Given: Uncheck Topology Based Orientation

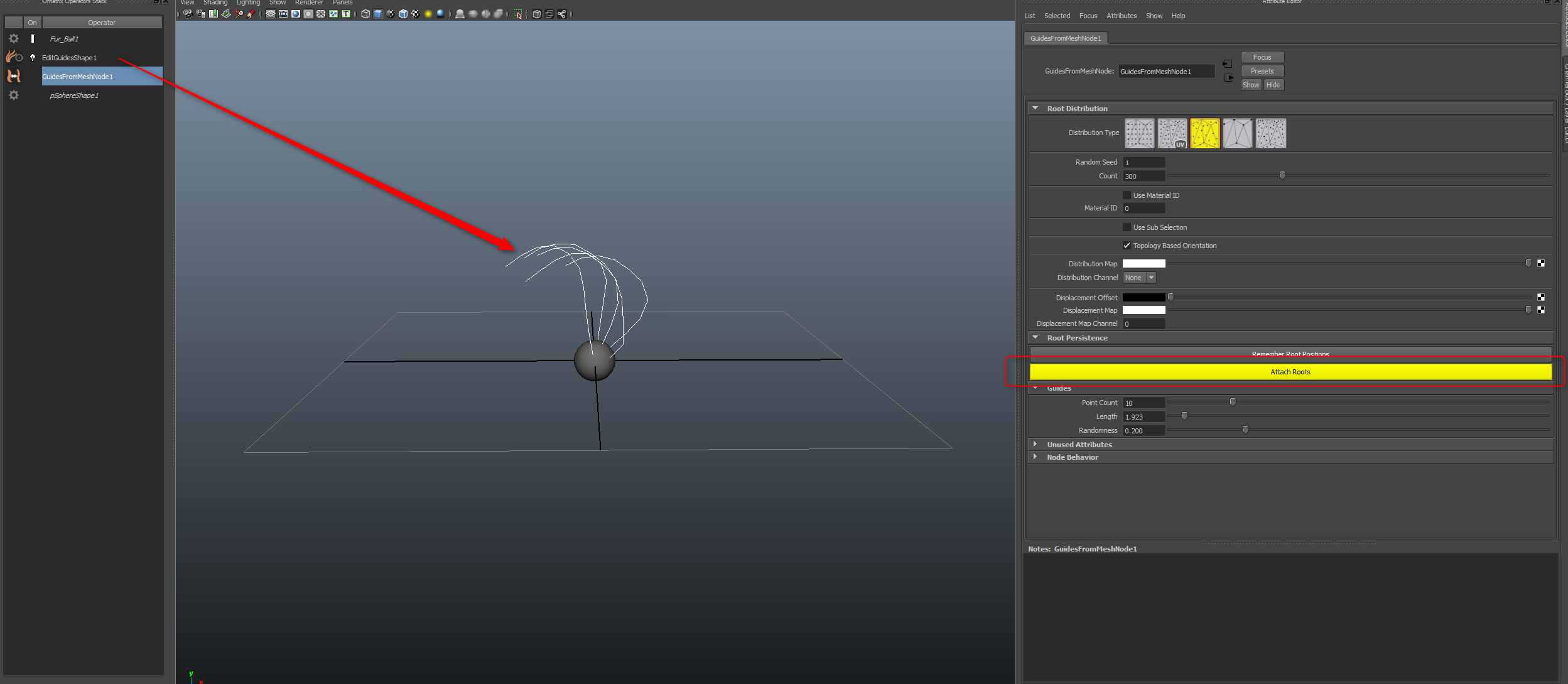Looking at the screenshot, I should tap(1127, 246).
